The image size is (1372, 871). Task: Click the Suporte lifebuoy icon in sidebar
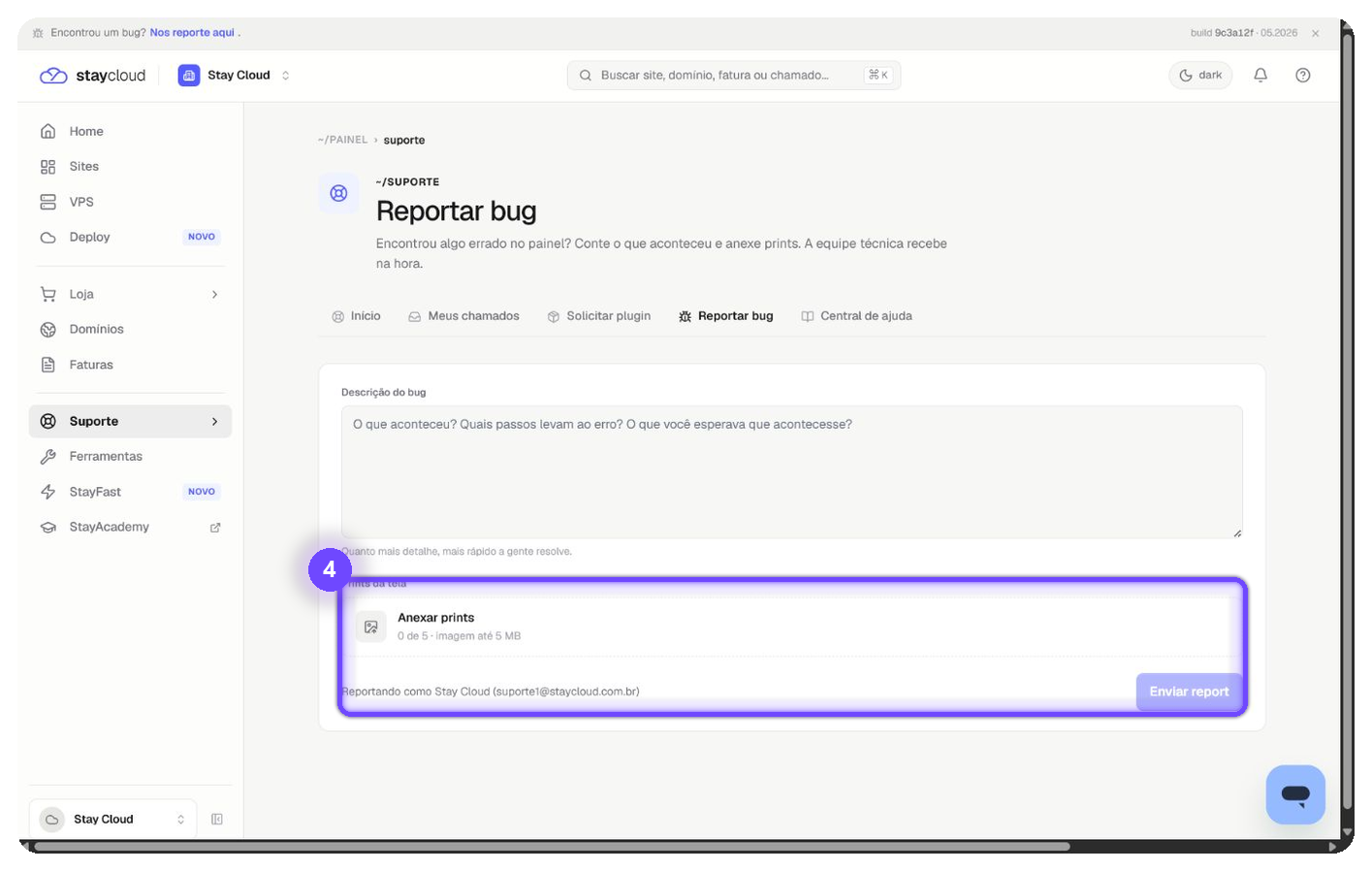[48, 421]
